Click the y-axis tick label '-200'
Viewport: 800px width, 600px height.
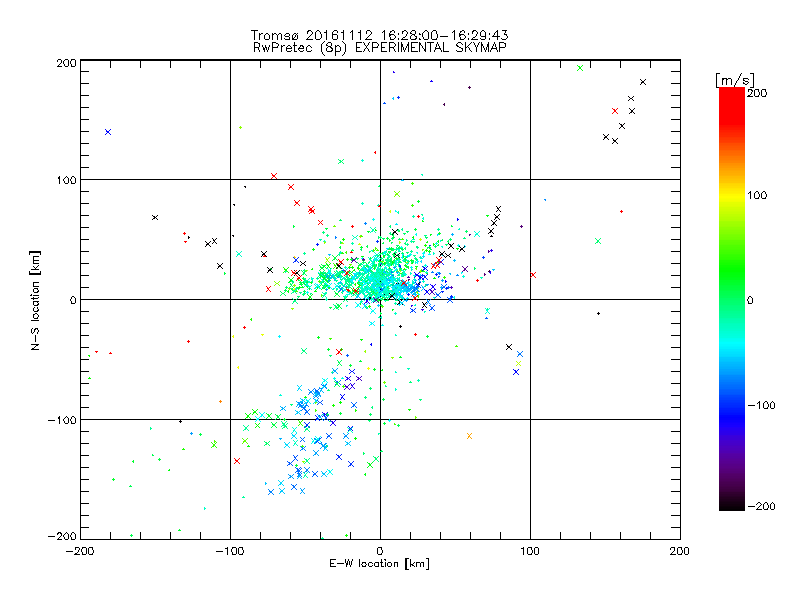[62, 536]
